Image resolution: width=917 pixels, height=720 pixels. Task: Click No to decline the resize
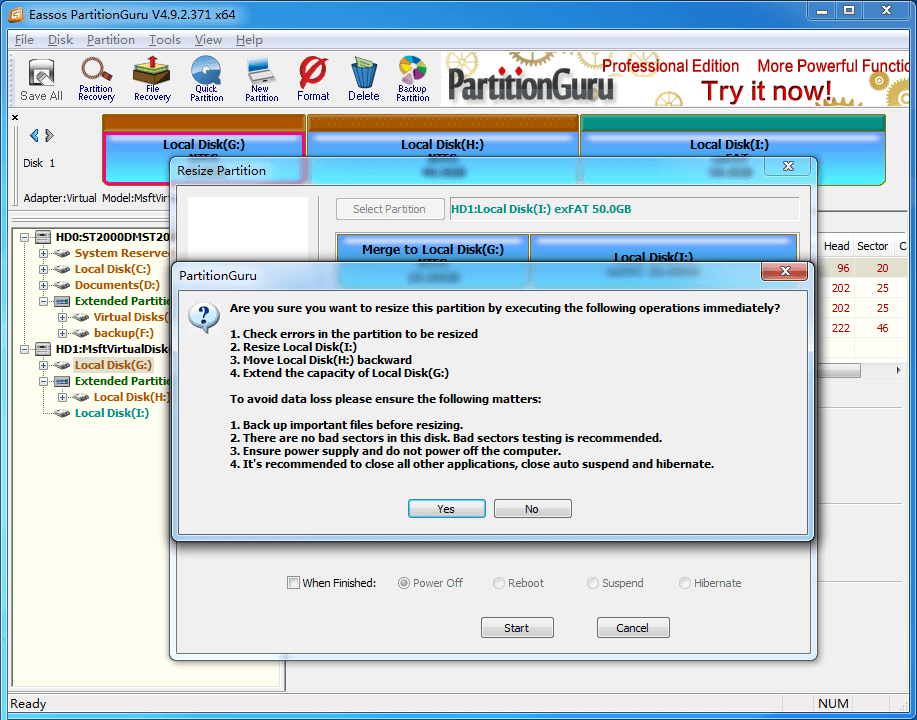coord(532,509)
